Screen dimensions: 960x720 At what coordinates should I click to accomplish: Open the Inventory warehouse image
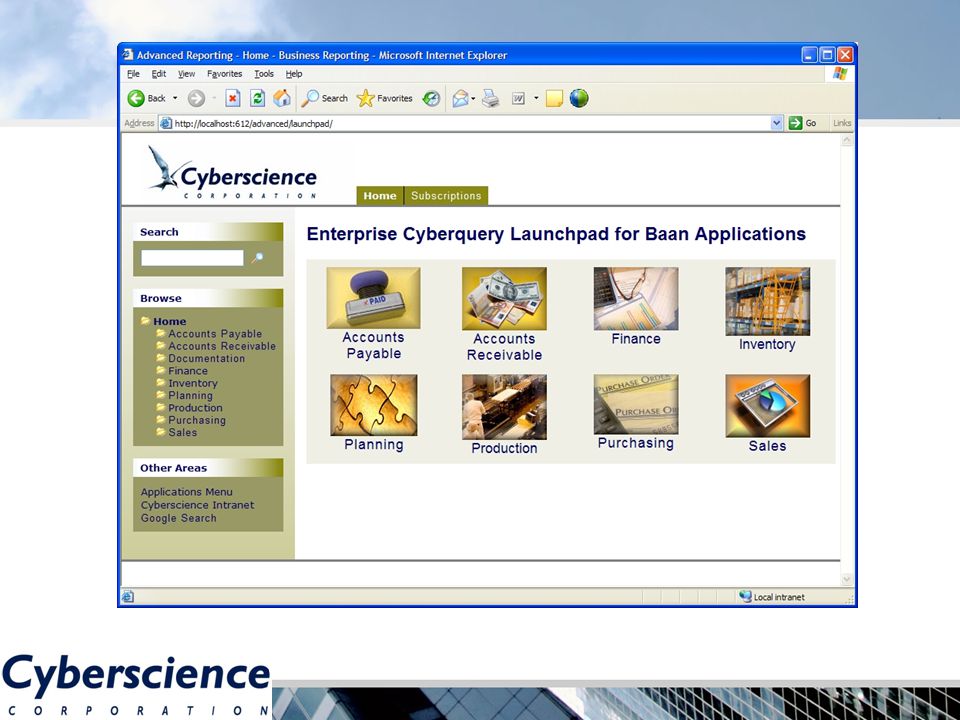click(767, 301)
